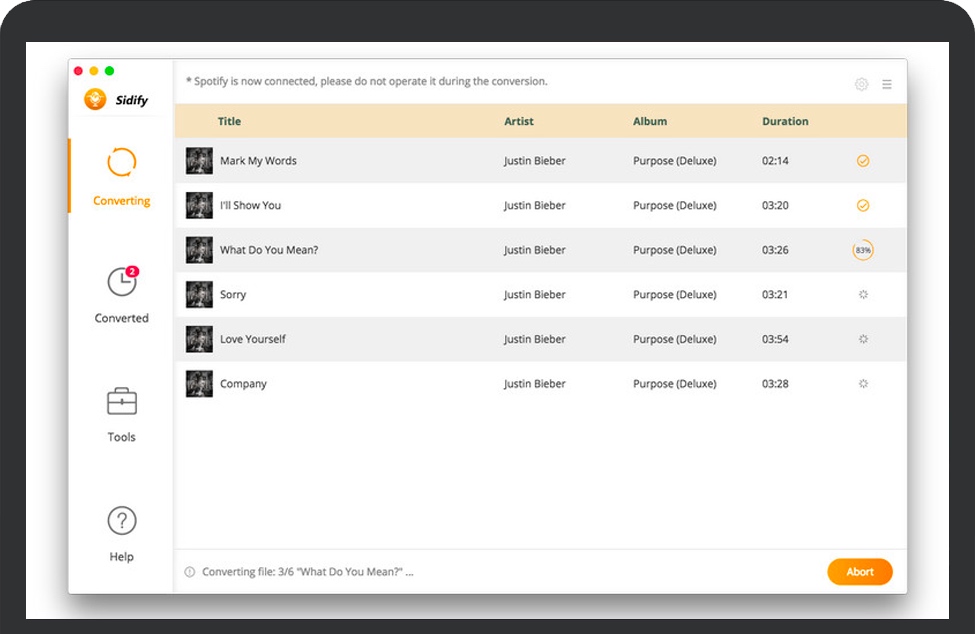Switch to the Converting tab
Image resolution: width=975 pixels, height=634 pixels.
point(121,176)
